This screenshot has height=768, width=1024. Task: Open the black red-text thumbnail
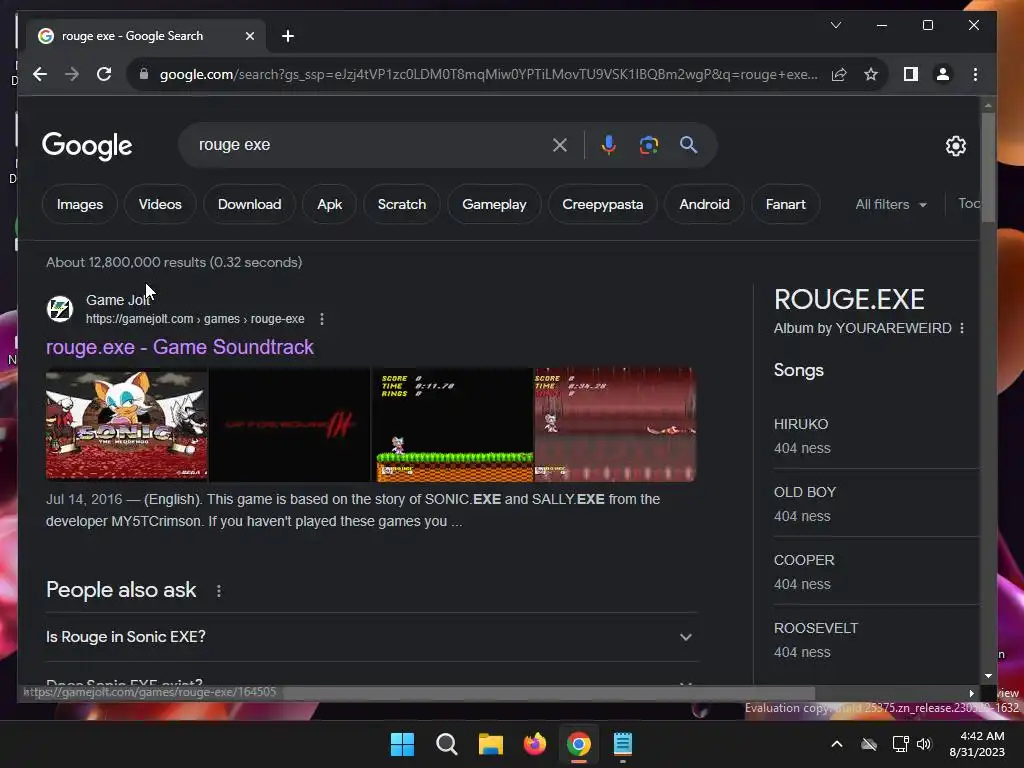point(289,425)
